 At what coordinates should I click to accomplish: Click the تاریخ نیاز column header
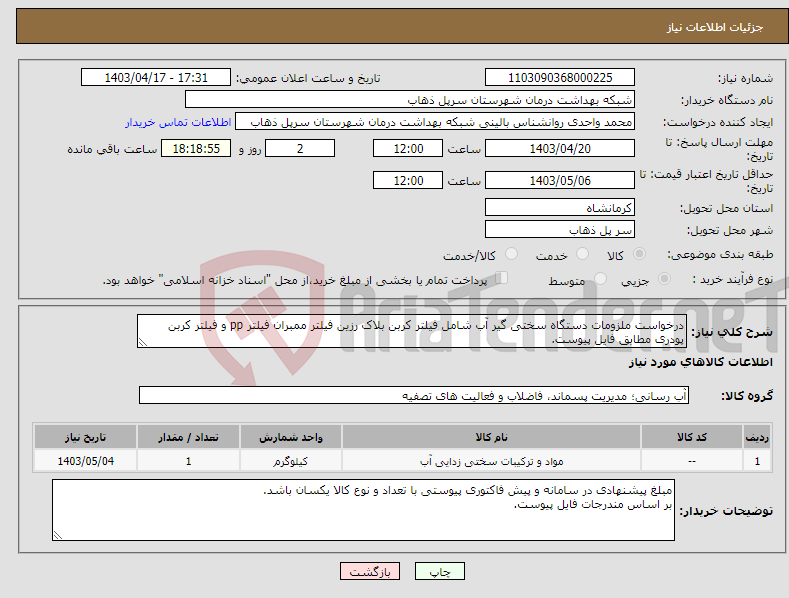click(86, 437)
